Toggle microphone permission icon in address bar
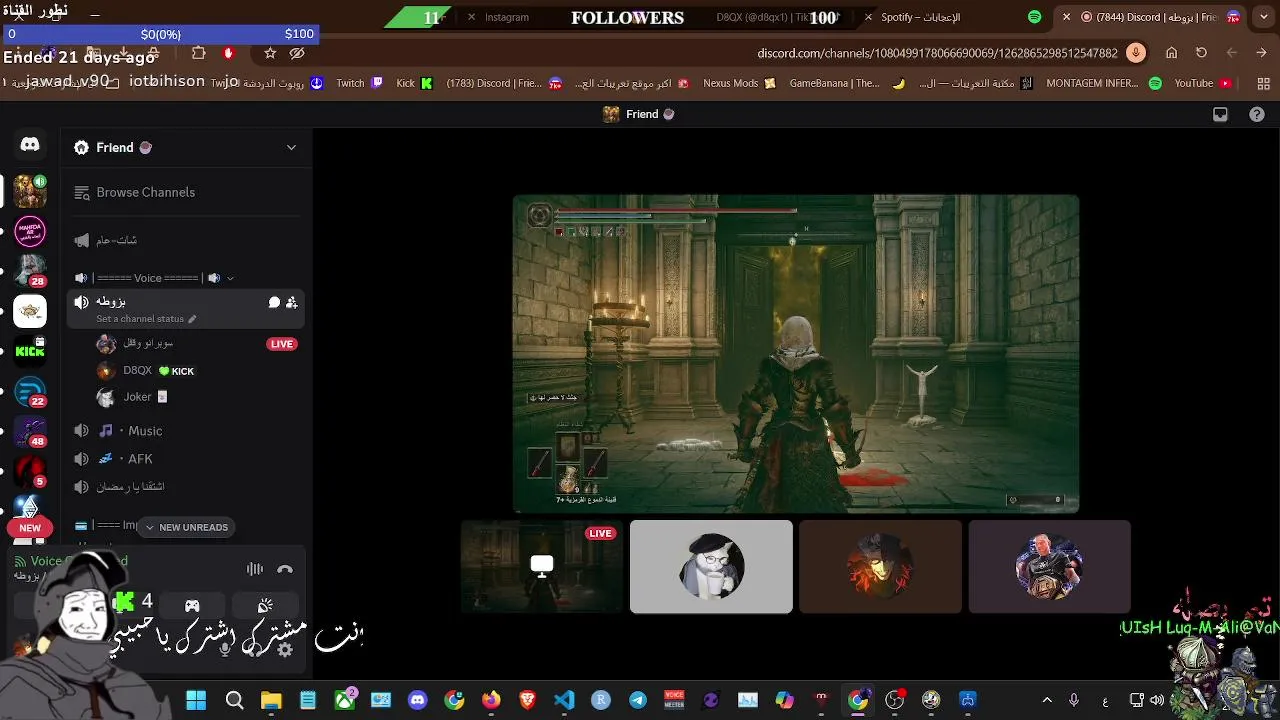Image resolution: width=1280 pixels, height=720 pixels. [1135, 53]
